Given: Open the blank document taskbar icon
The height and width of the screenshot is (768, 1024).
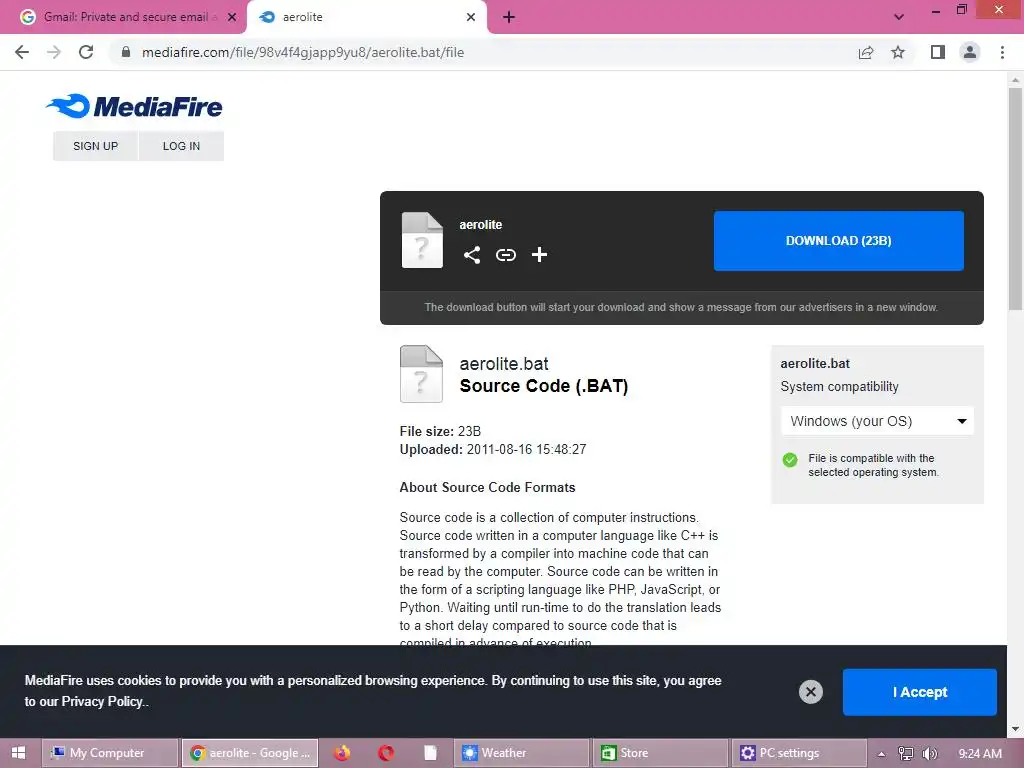Looking at the screenshot, I should [430, 753].
